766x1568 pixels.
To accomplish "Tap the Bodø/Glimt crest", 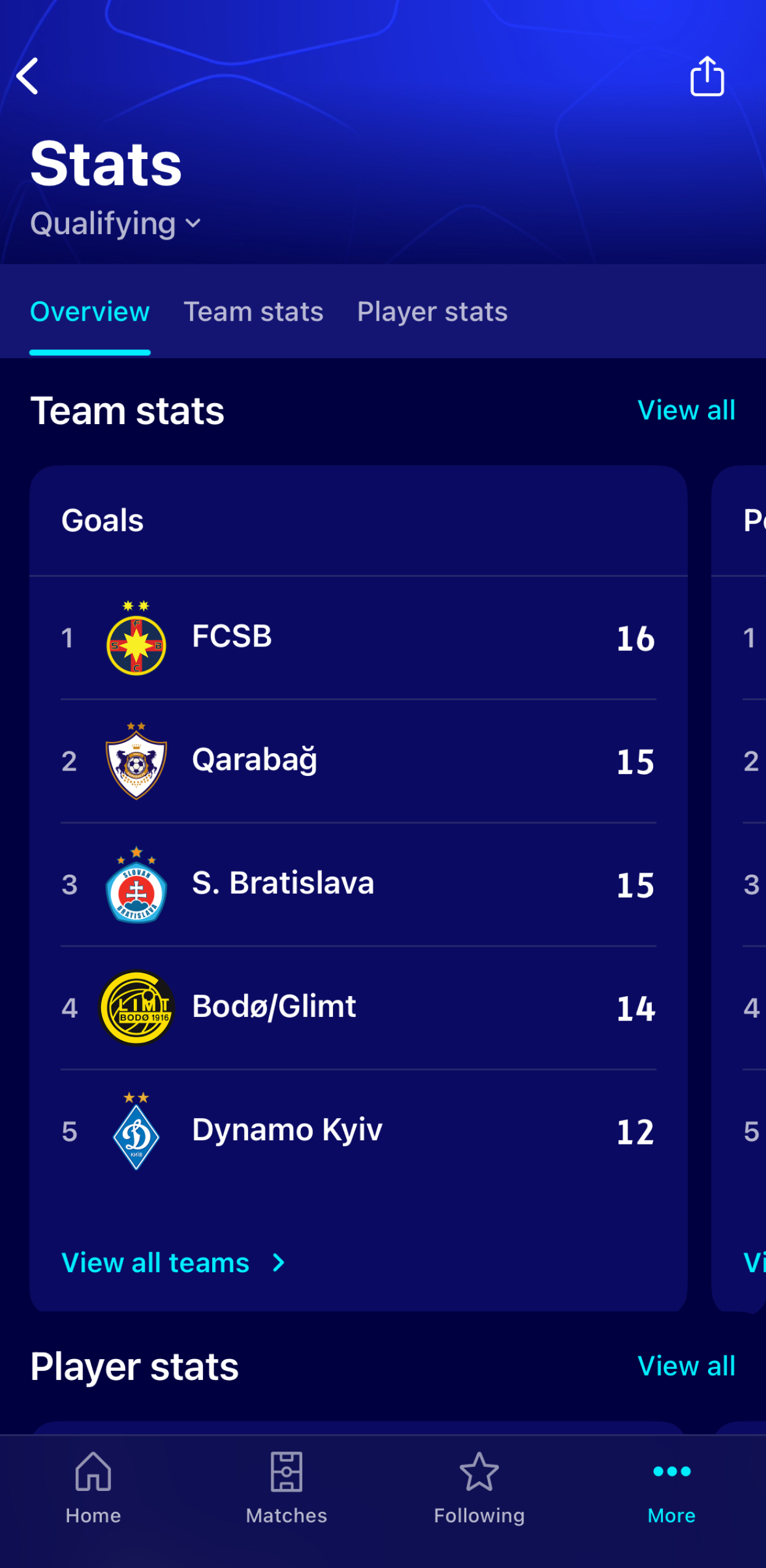I will coord(136,1008).
